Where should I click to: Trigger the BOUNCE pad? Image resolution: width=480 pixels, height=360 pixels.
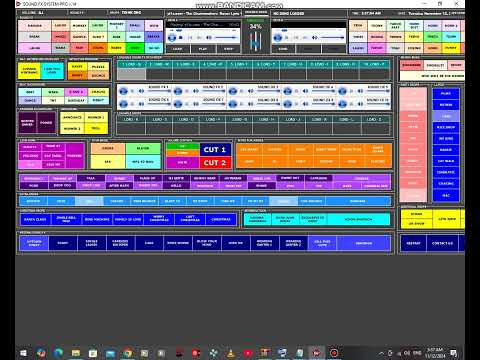click(x=98, y=75)
